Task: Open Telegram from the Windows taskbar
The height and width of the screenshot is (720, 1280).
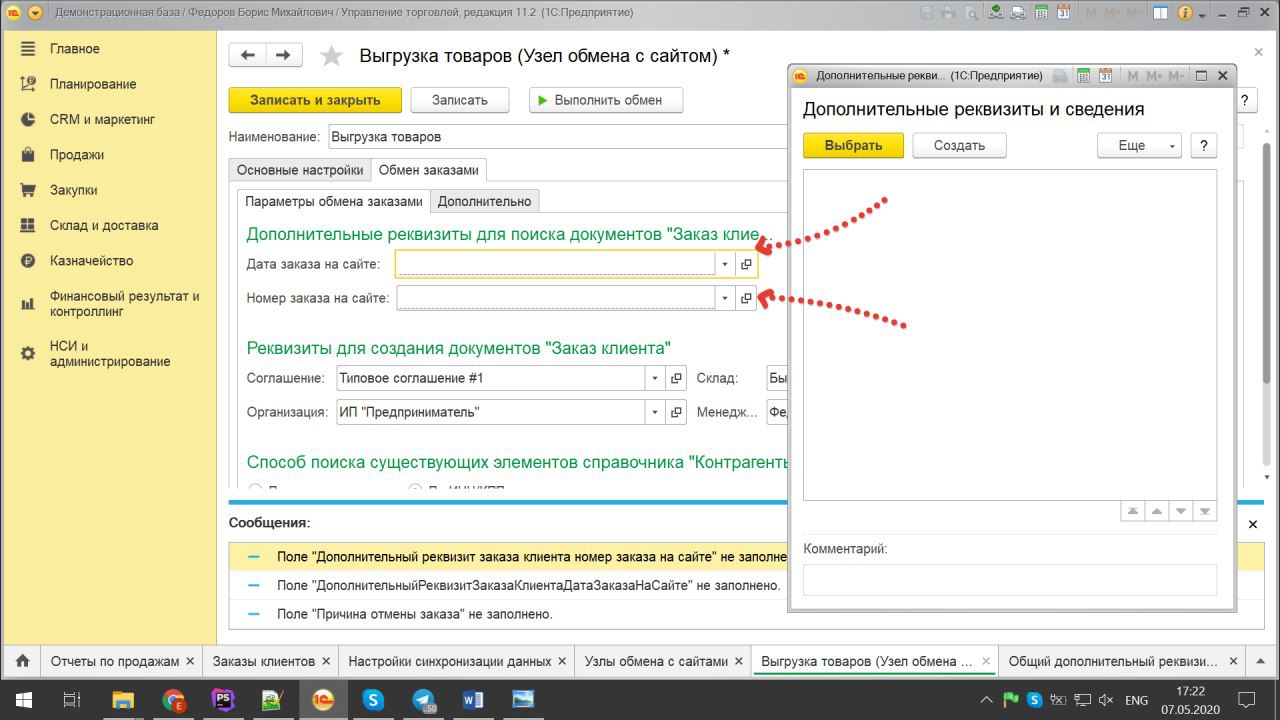Action: (424, 699)
